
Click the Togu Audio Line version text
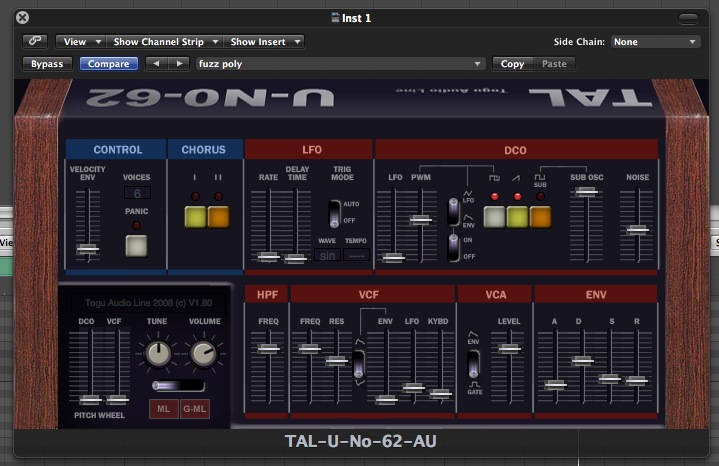click(148, 303)
